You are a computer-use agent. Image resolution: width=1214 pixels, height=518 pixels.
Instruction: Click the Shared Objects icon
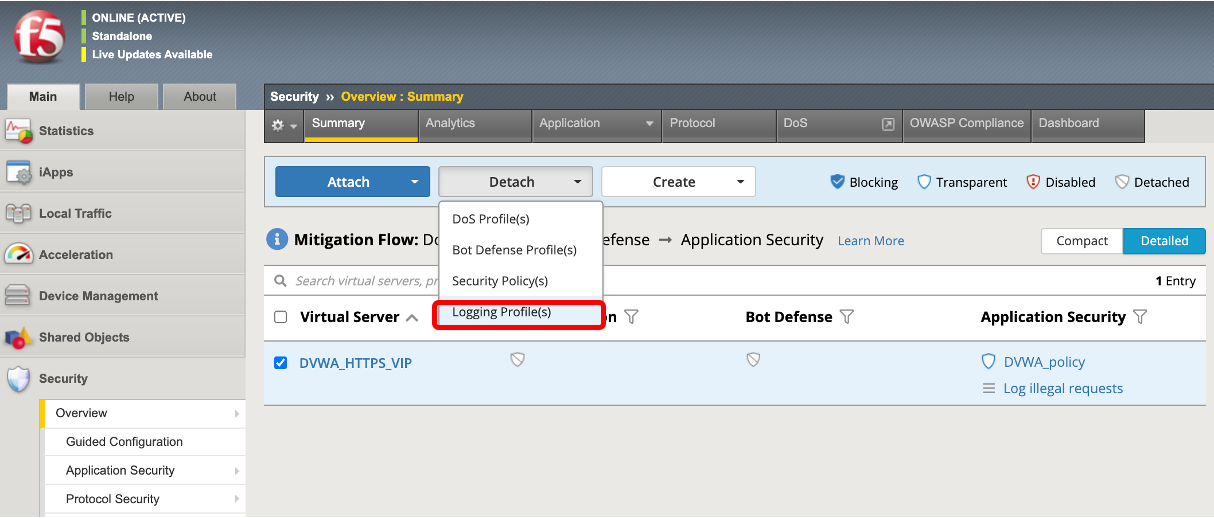19,337
